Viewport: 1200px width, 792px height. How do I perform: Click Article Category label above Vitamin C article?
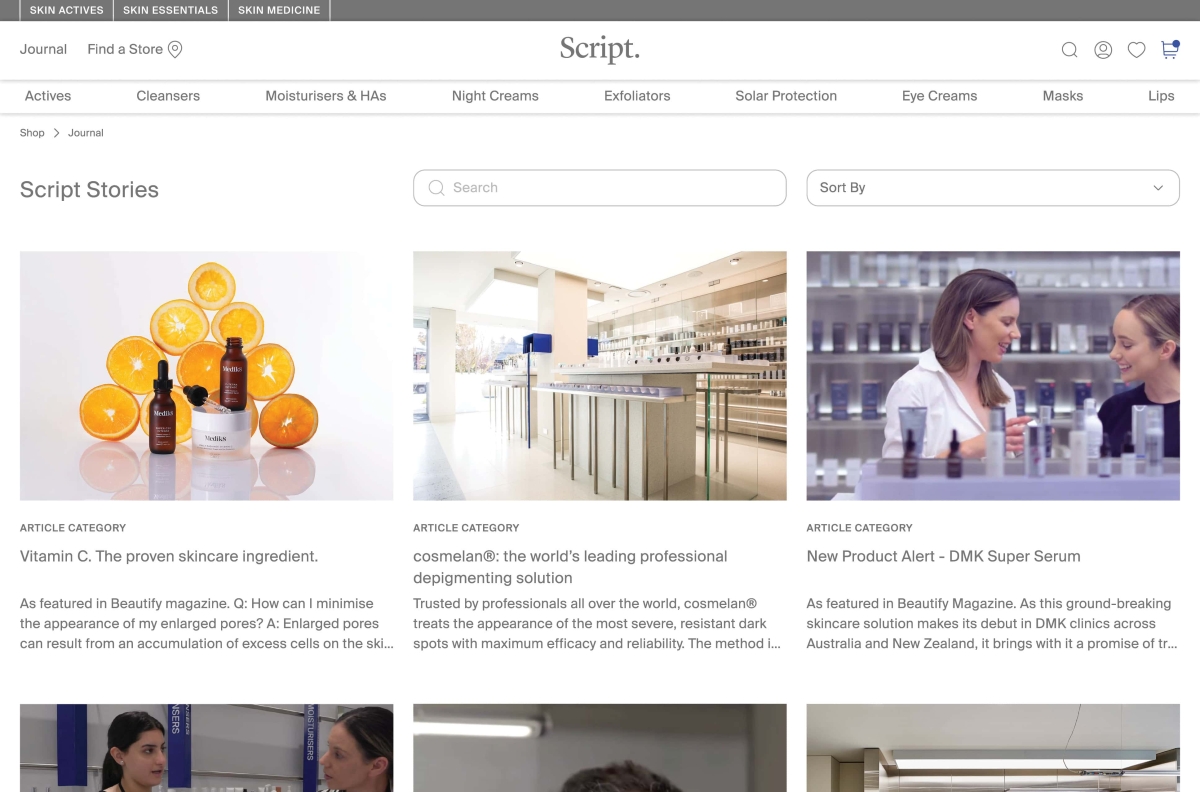pyautogui.click(x=73, y=528)
